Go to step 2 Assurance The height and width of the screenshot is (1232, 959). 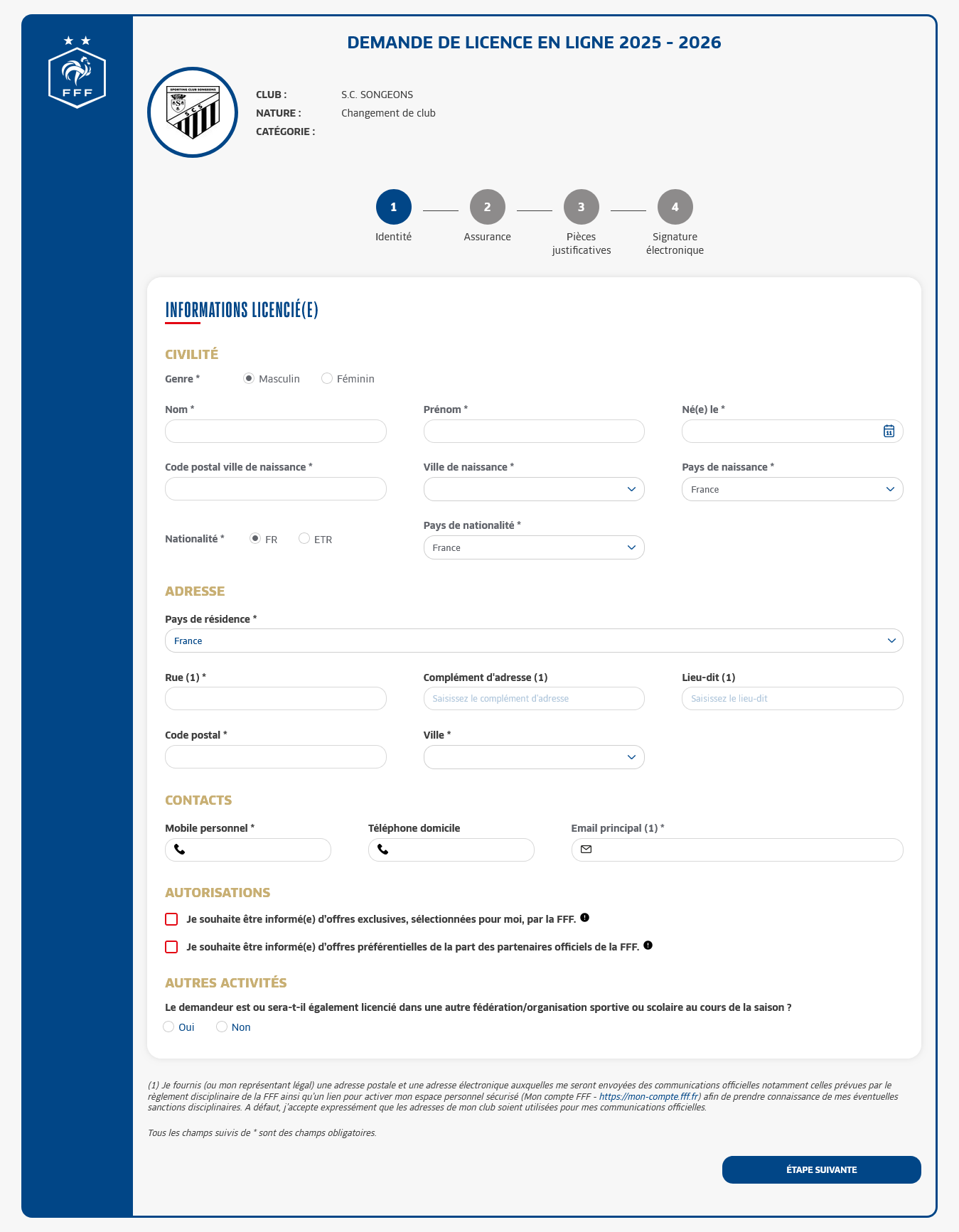point(488,207)
